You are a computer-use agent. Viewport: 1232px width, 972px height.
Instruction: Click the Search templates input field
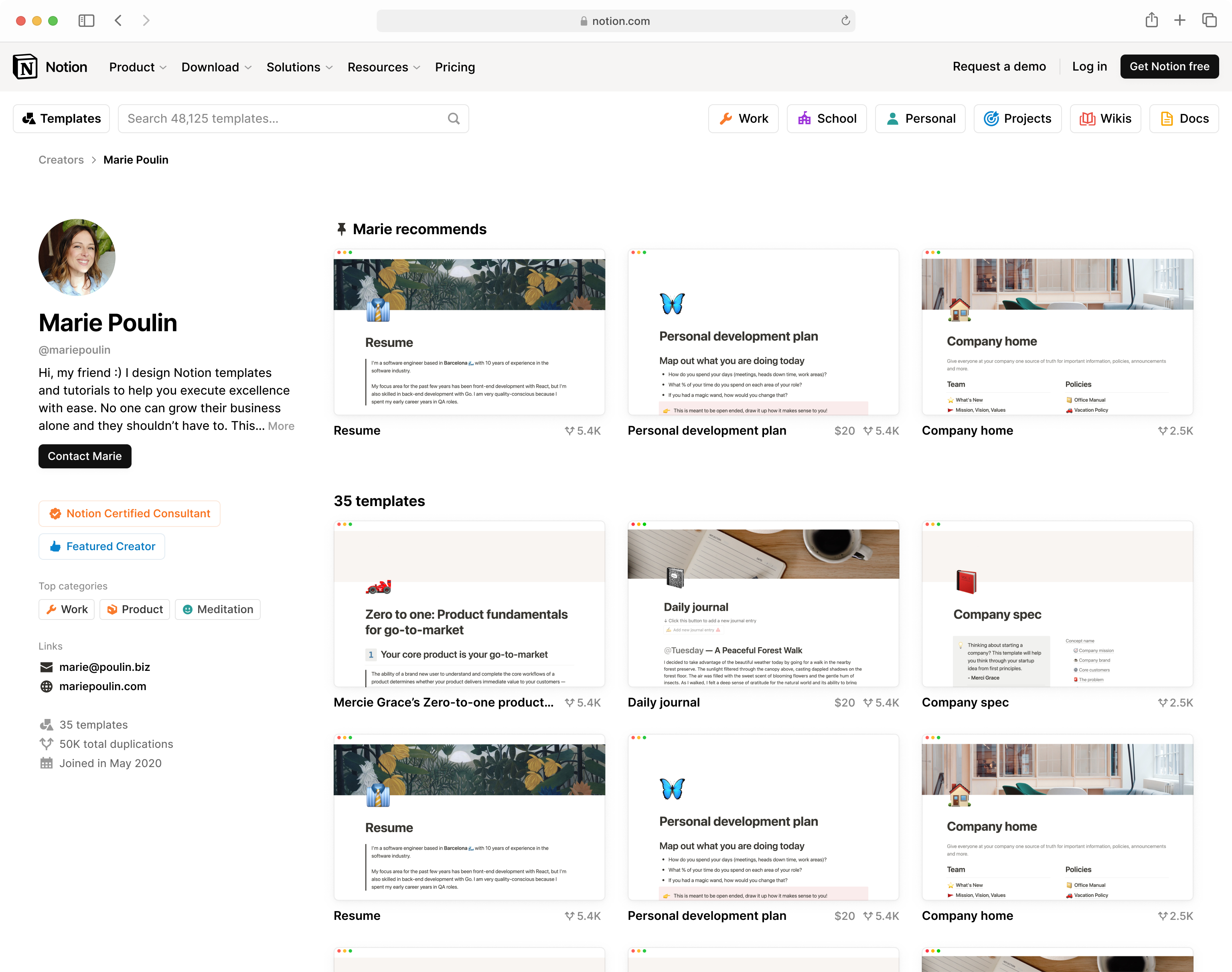[x=284, y=118]
